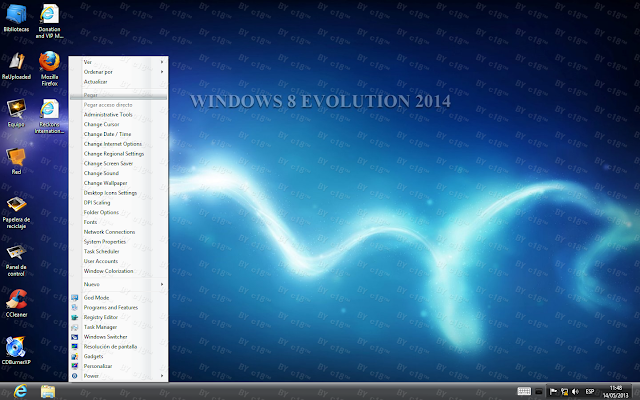Click the volume speaker tray icon
Viewport: 640px width, 400px height.
tap(576, 392)
